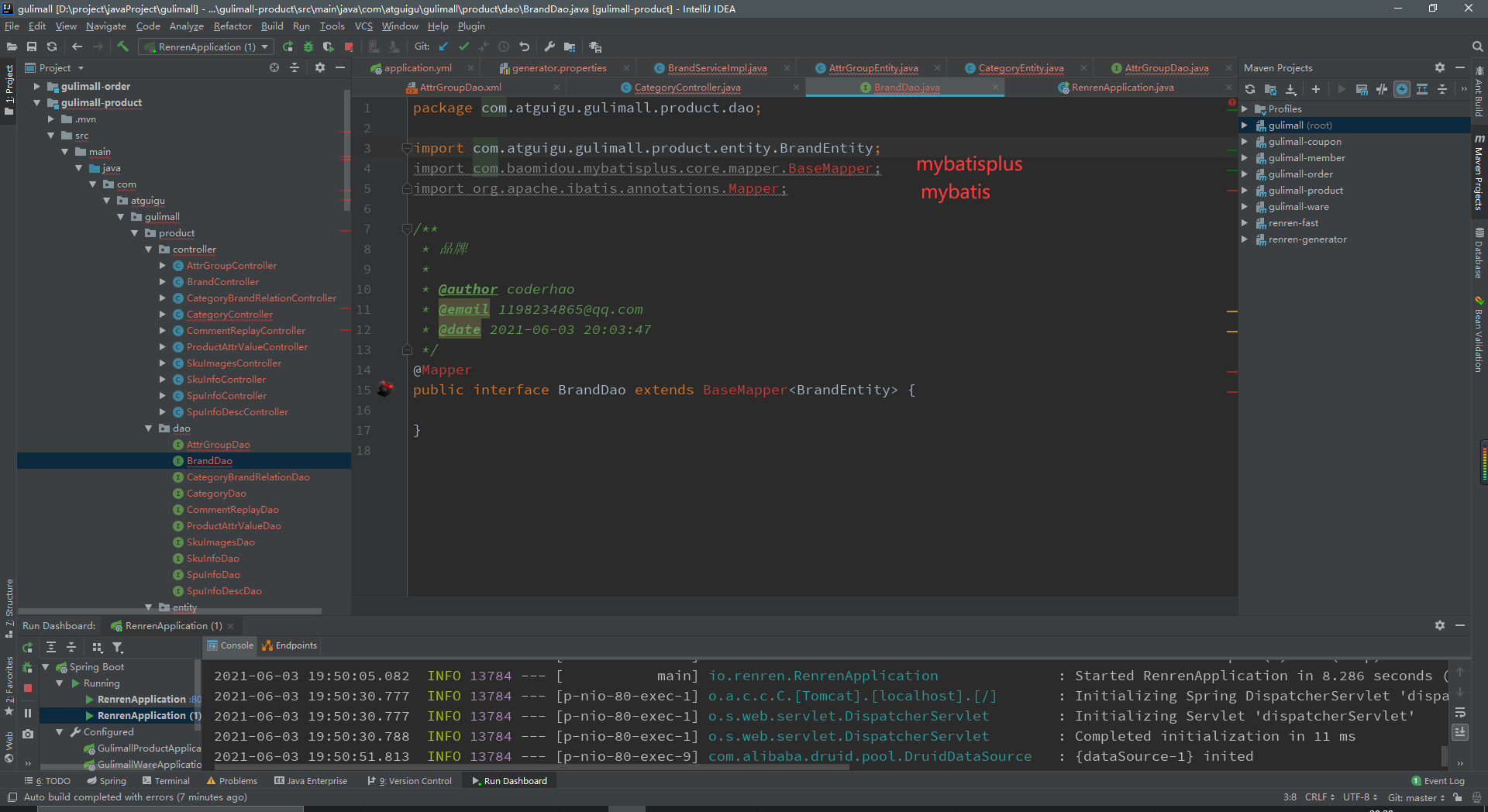
Task: Expand Profiles node in Maven panel
Action: pyautogui.click(x=1245, y=109)
